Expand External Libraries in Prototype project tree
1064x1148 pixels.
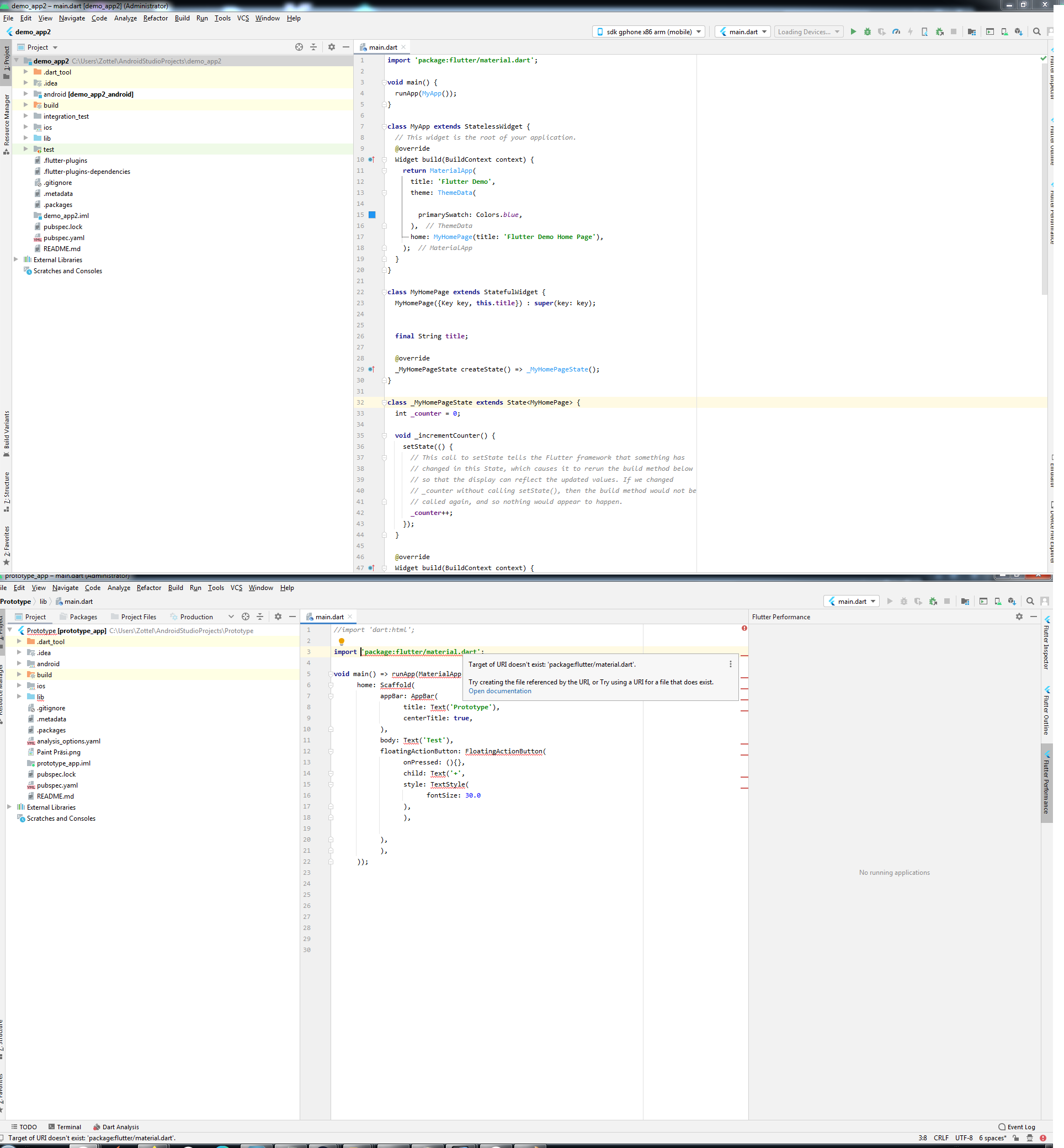[x=9, y=807]
